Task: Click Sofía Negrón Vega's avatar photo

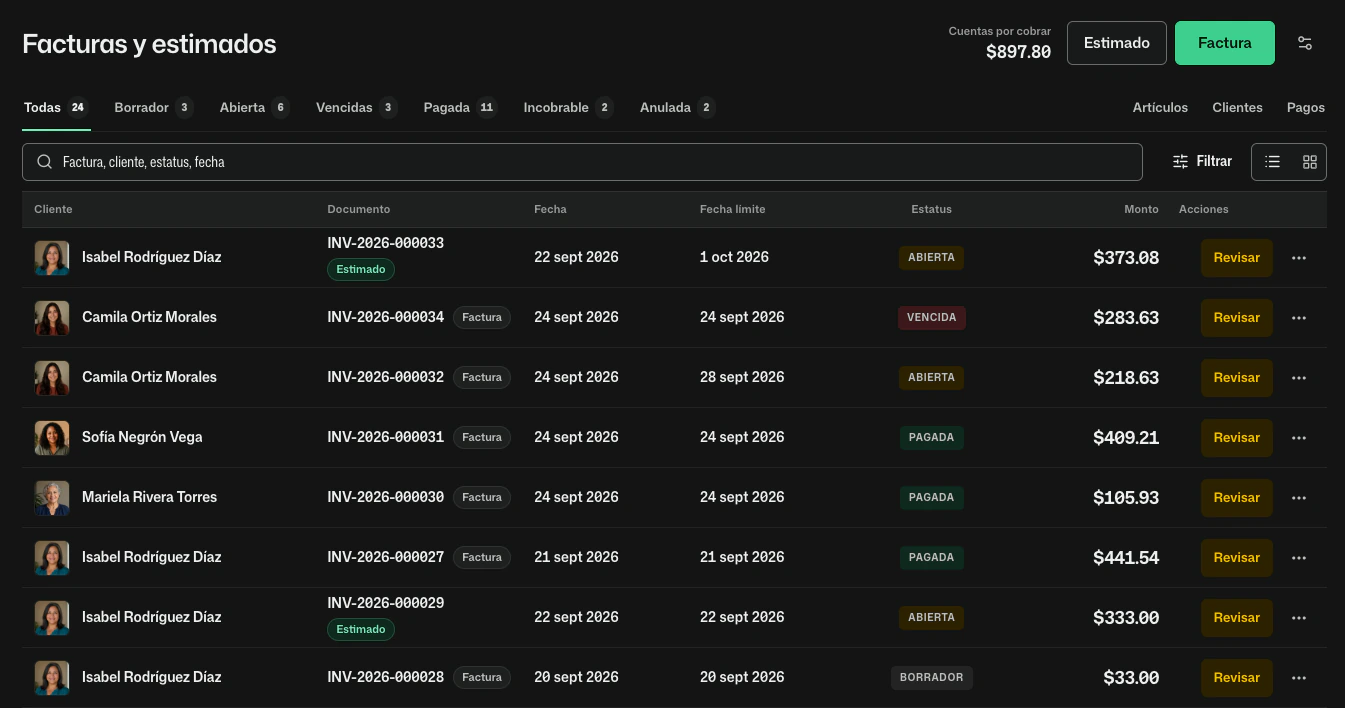Action: pyautogui.click(x=52, y=438)
